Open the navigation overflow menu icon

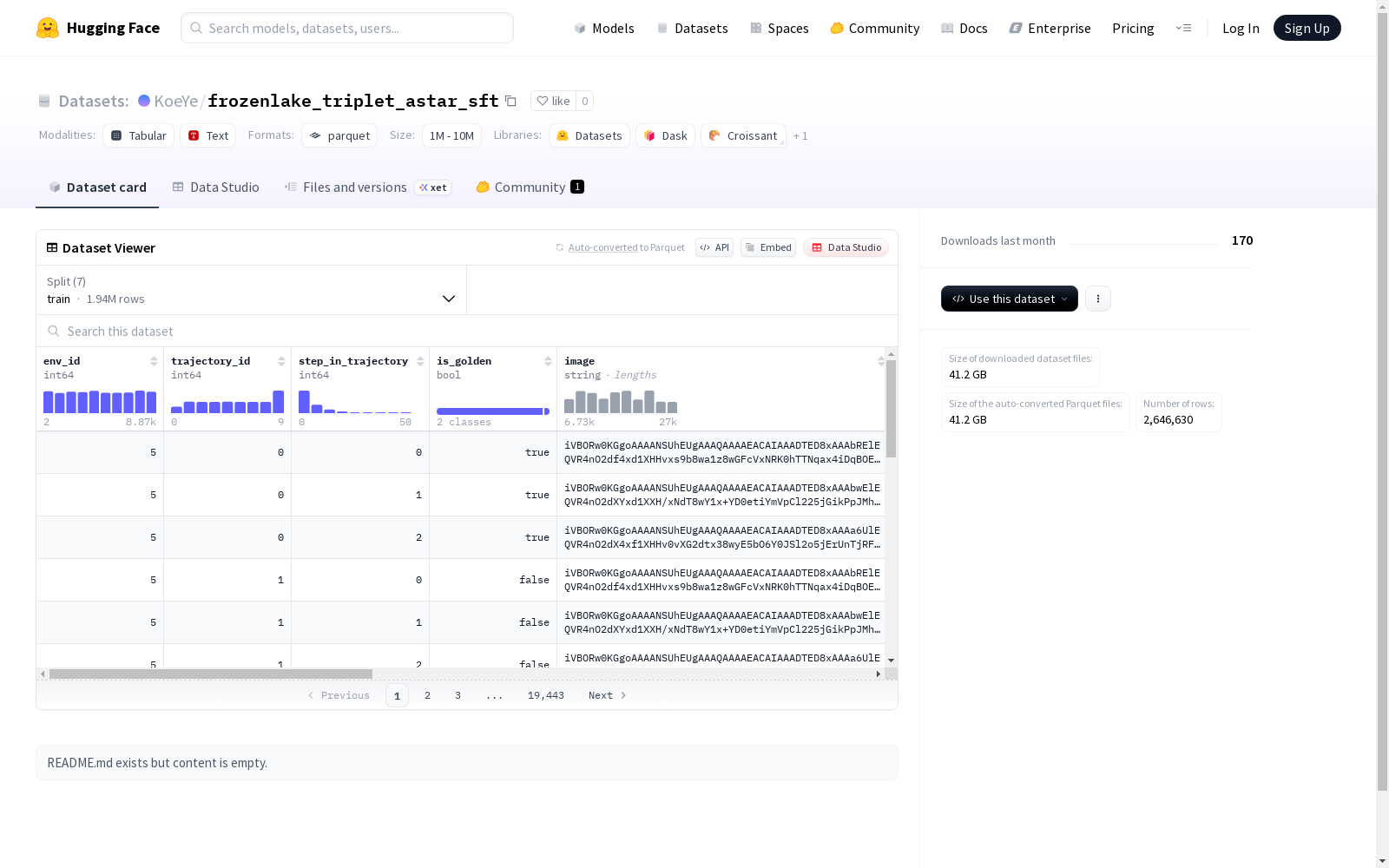coord(1183,28)
